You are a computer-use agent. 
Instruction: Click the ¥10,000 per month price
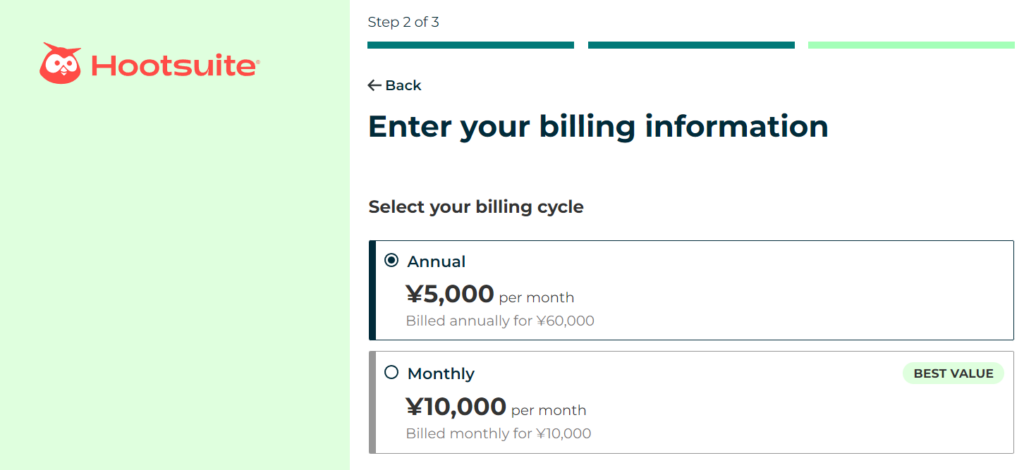click(496, 407)
